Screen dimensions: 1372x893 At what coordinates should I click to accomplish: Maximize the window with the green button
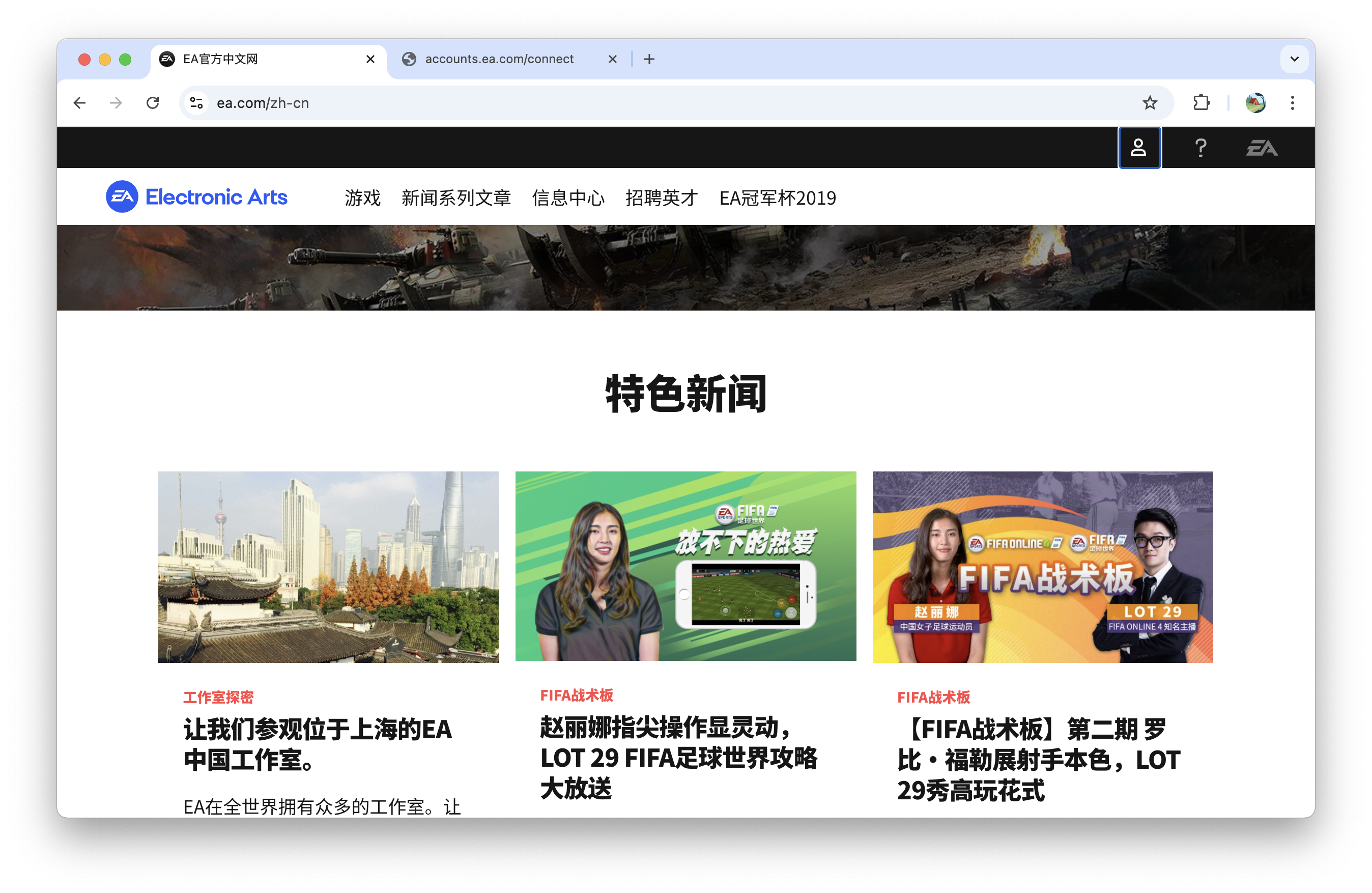(x=125, y=60)
